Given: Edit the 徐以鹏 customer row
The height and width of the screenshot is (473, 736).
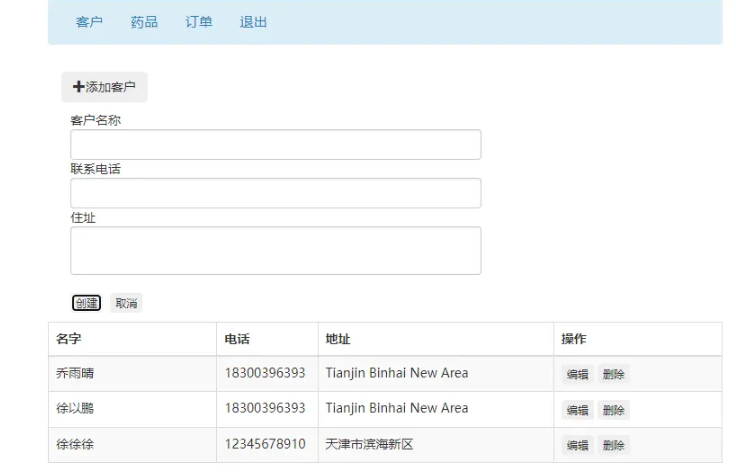Looking at the screenshot, I should [577, 410].
